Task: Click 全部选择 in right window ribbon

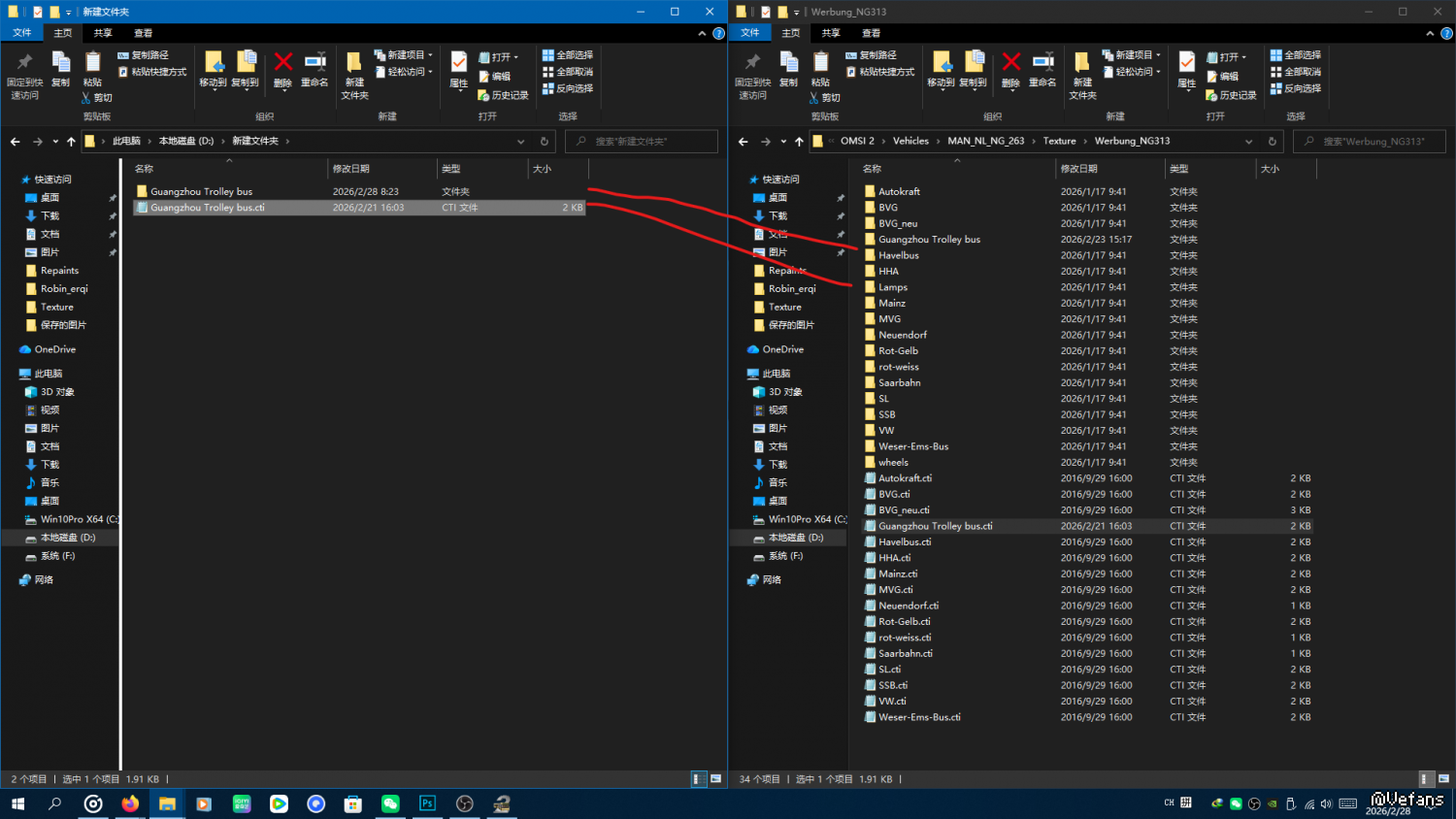Action: [x=1296, y=55]
